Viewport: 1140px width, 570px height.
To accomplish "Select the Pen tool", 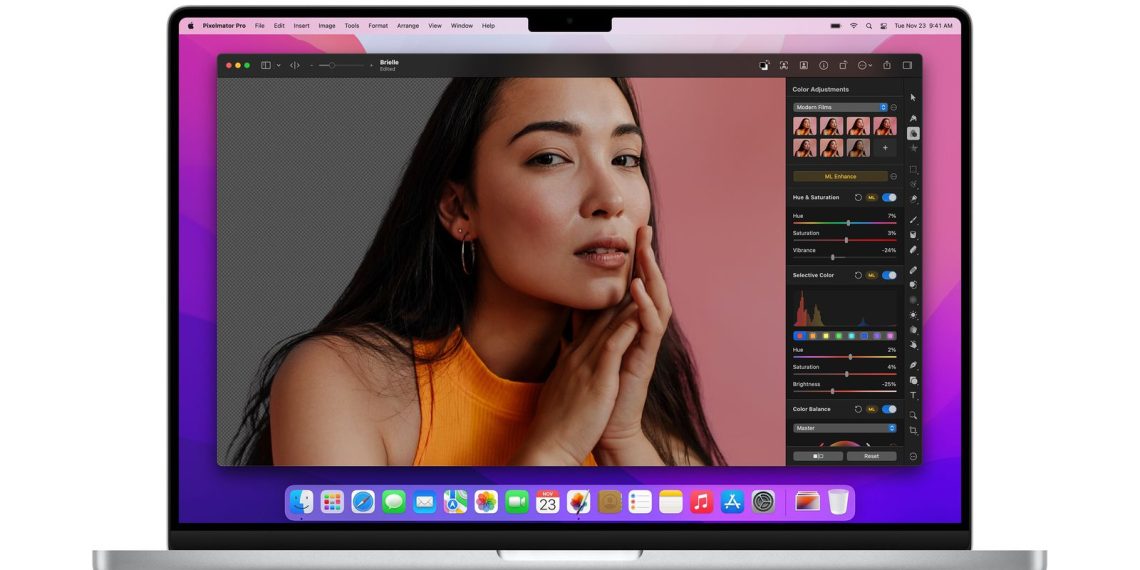I will (913, 365).
